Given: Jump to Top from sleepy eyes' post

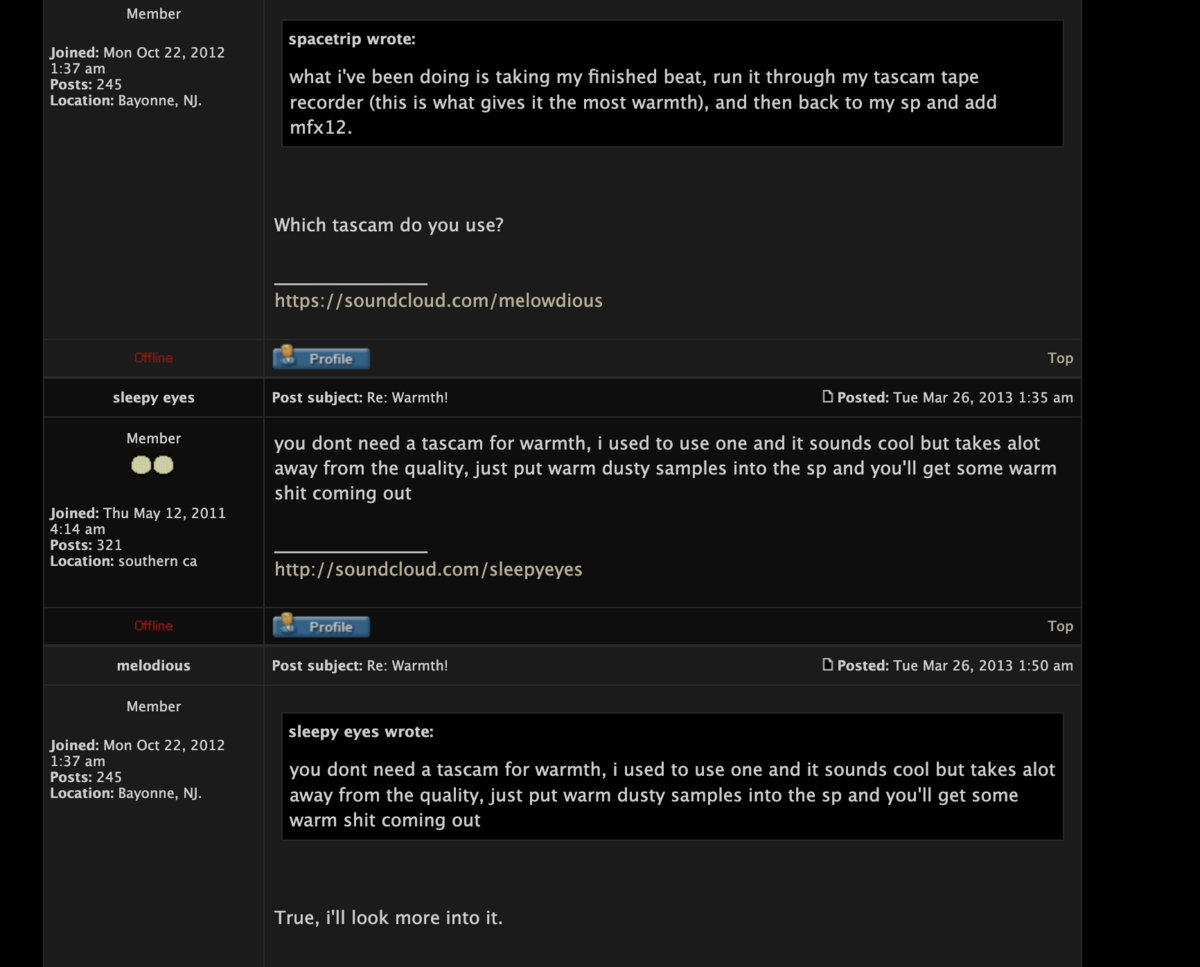Looking at the screenshot, I should point(1060,626).
